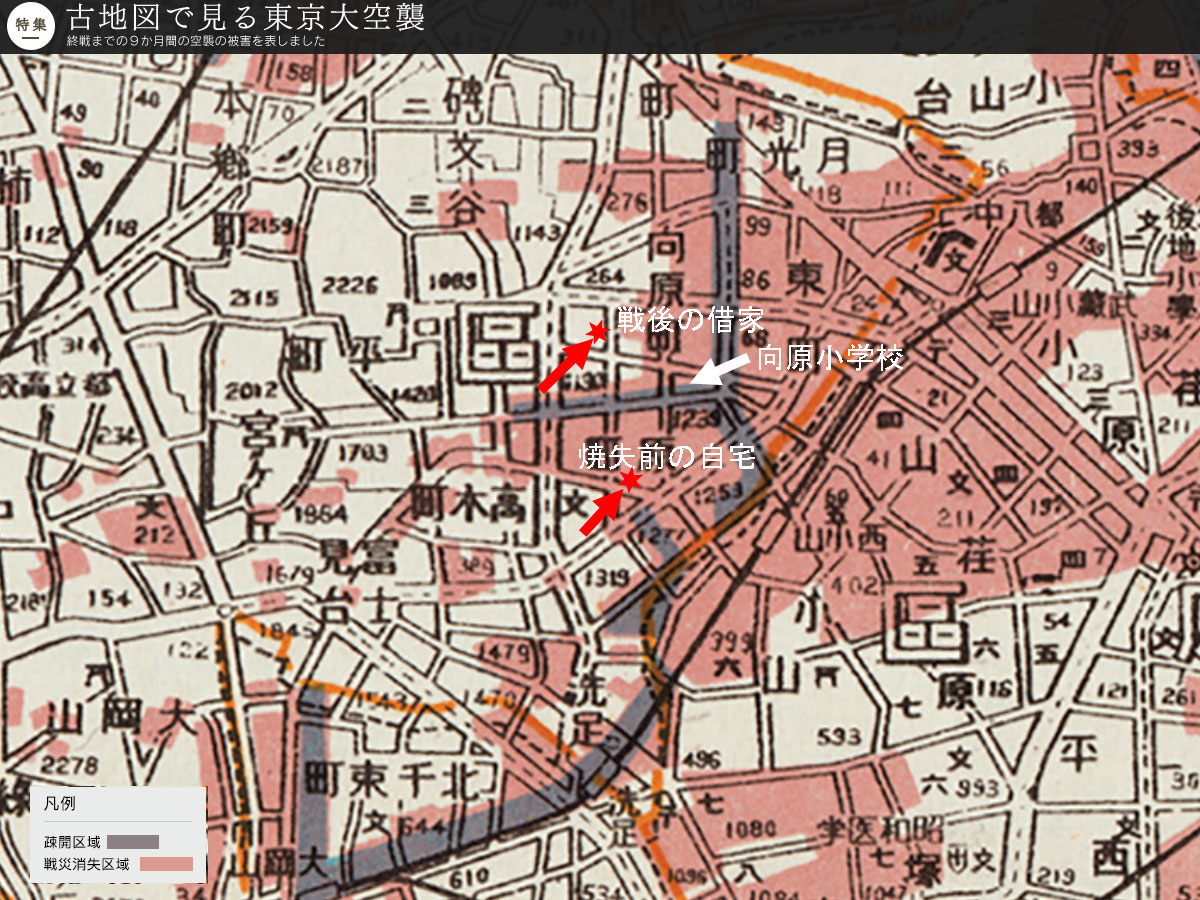Click the 北千束町 place name on map

click(x=400, y=777)
